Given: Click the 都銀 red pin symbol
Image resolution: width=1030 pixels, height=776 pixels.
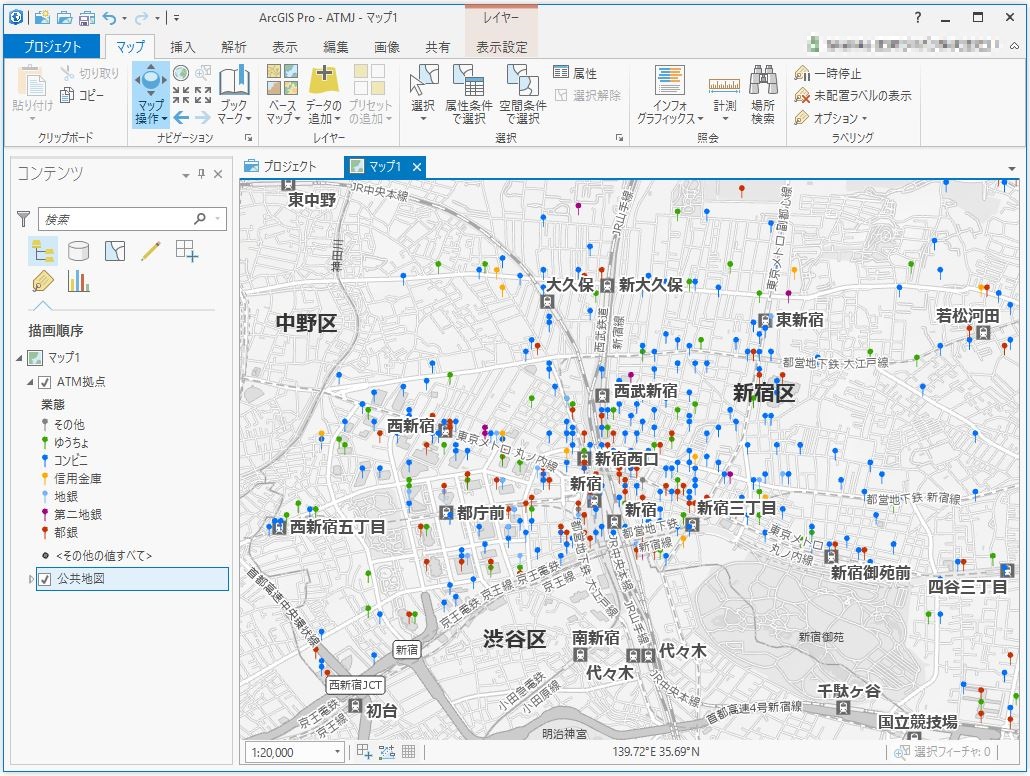Looking at the screenshot, I should coord(45,532).
